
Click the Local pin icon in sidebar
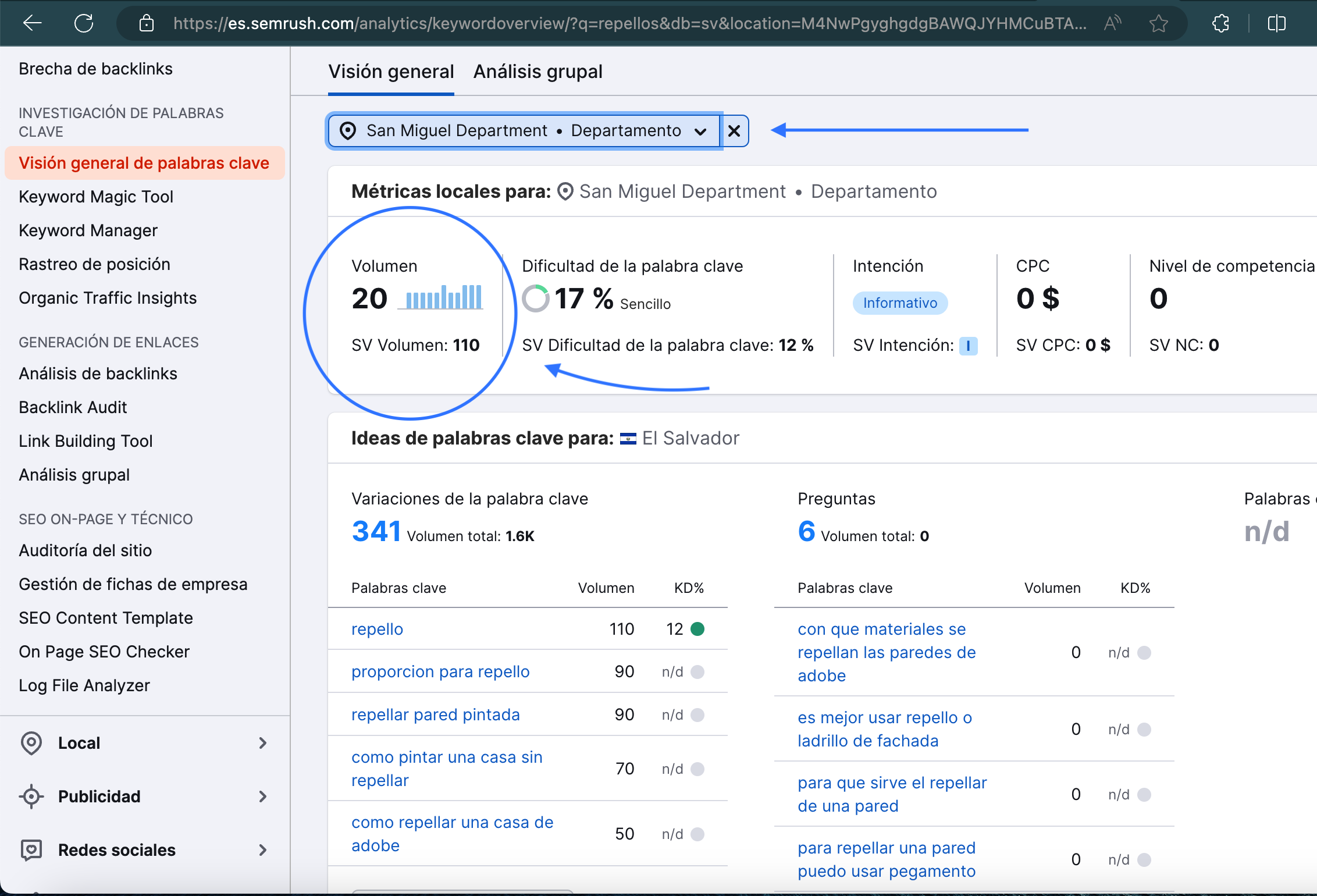tap(31, 743)
